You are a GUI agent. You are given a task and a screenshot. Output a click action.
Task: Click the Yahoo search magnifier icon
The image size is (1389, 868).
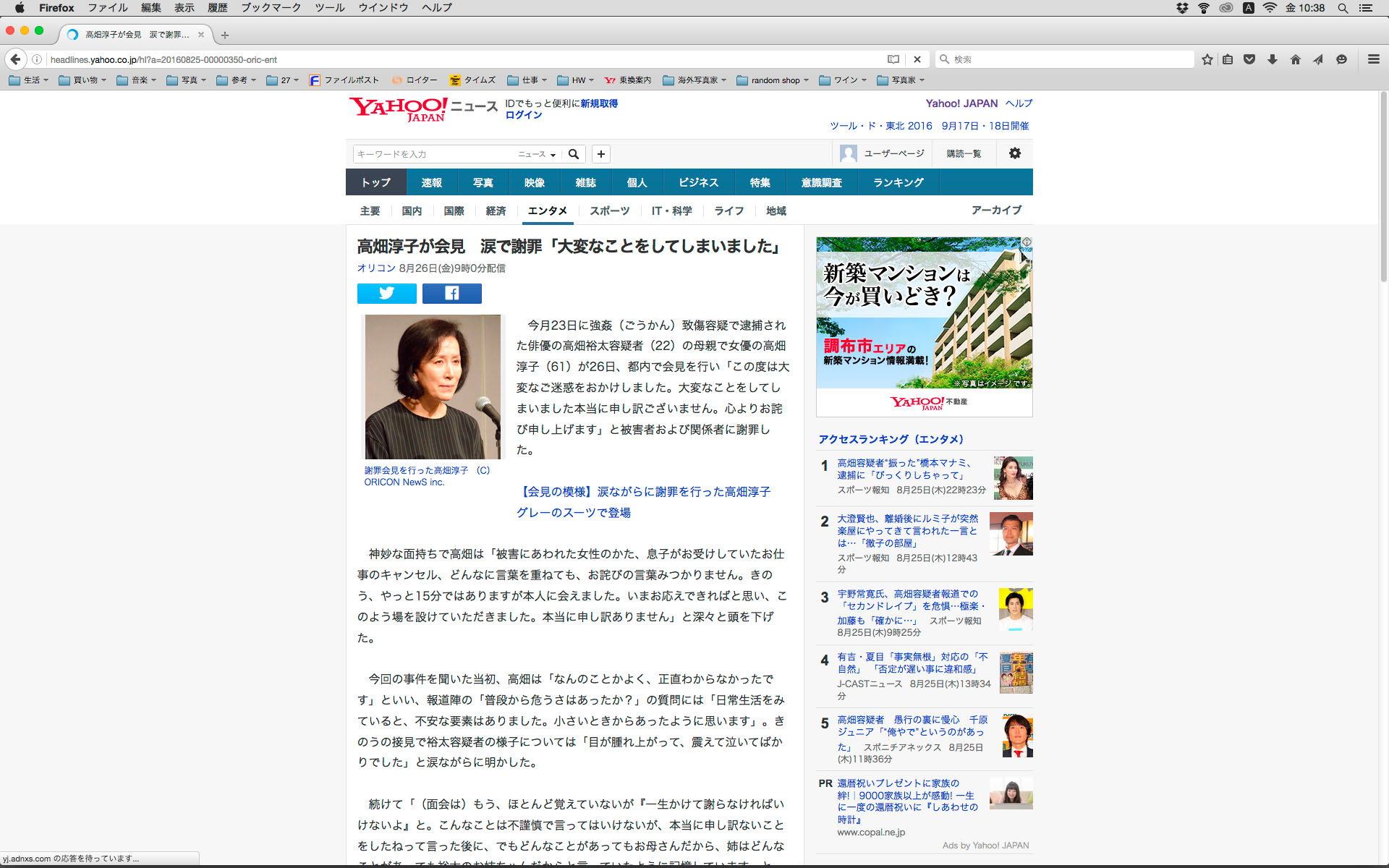click(x=574, y=154)
